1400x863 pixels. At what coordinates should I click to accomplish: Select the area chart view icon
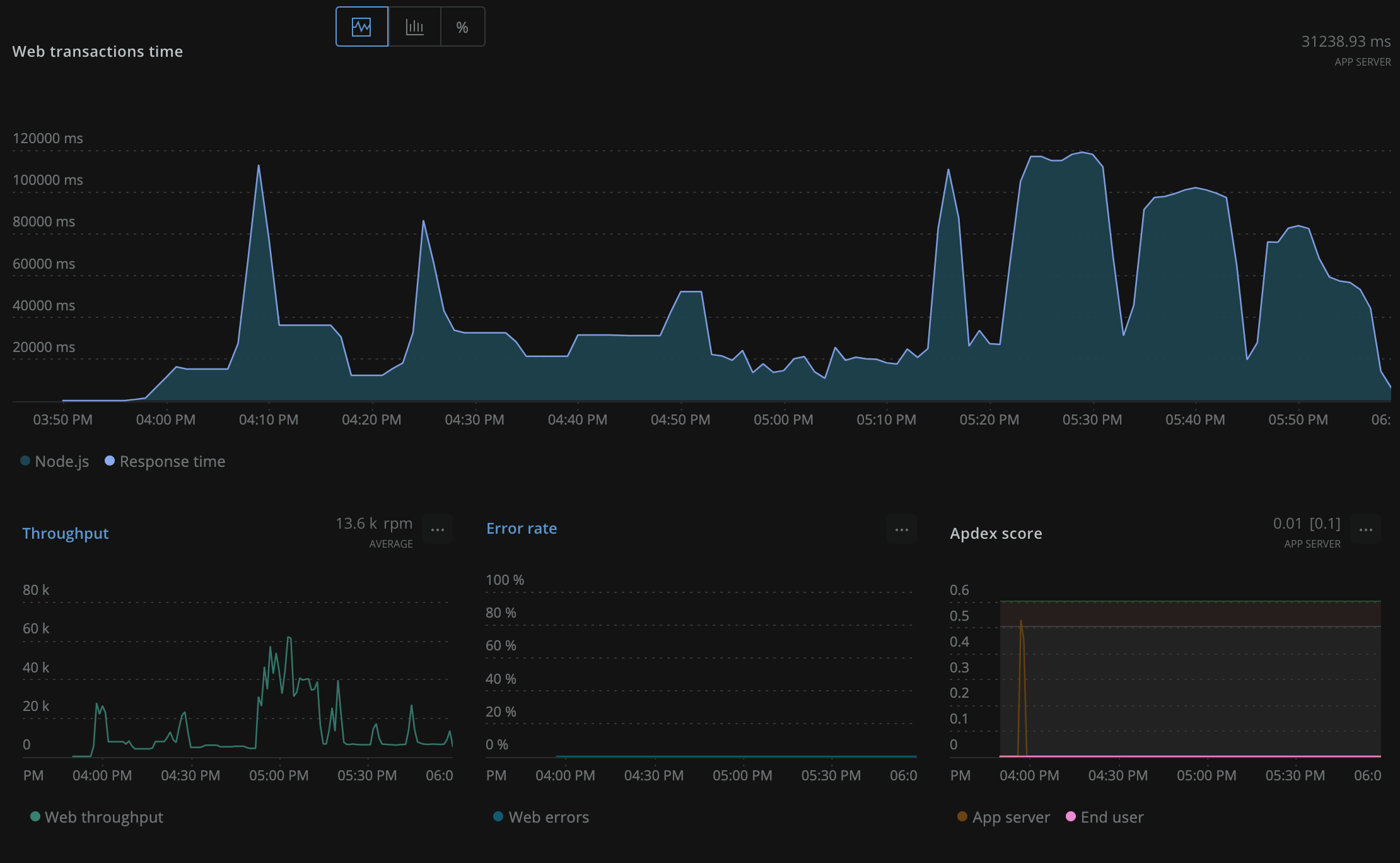coord(362,26)
